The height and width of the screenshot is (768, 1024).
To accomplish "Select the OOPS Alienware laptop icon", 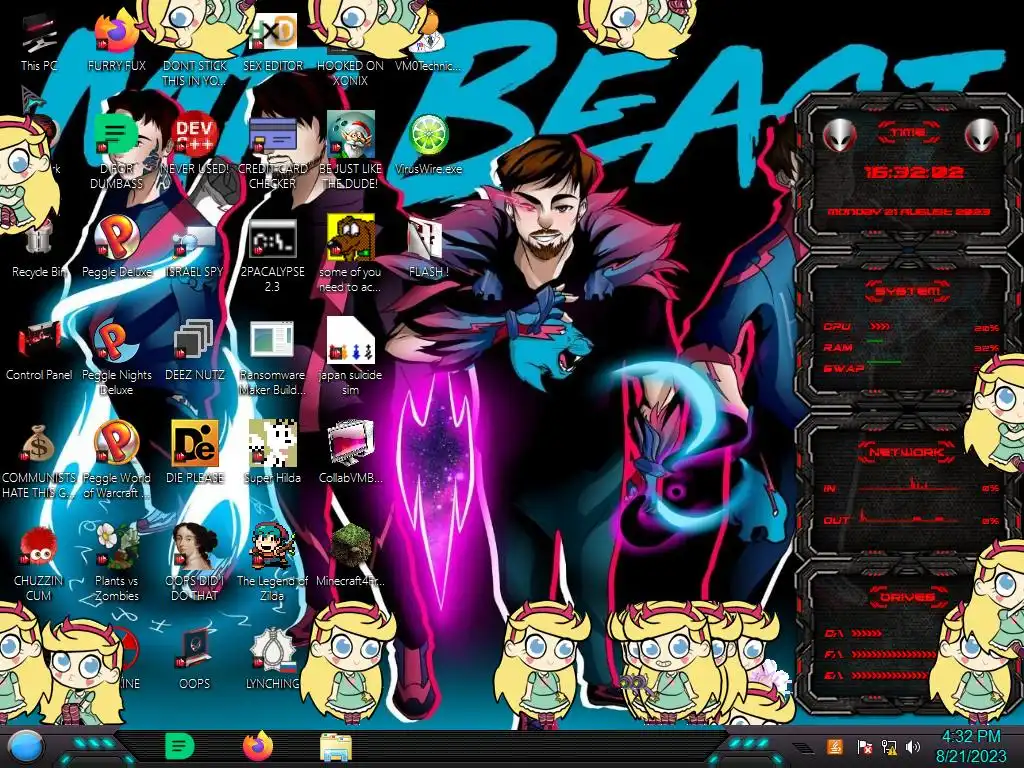I will 195,660.
